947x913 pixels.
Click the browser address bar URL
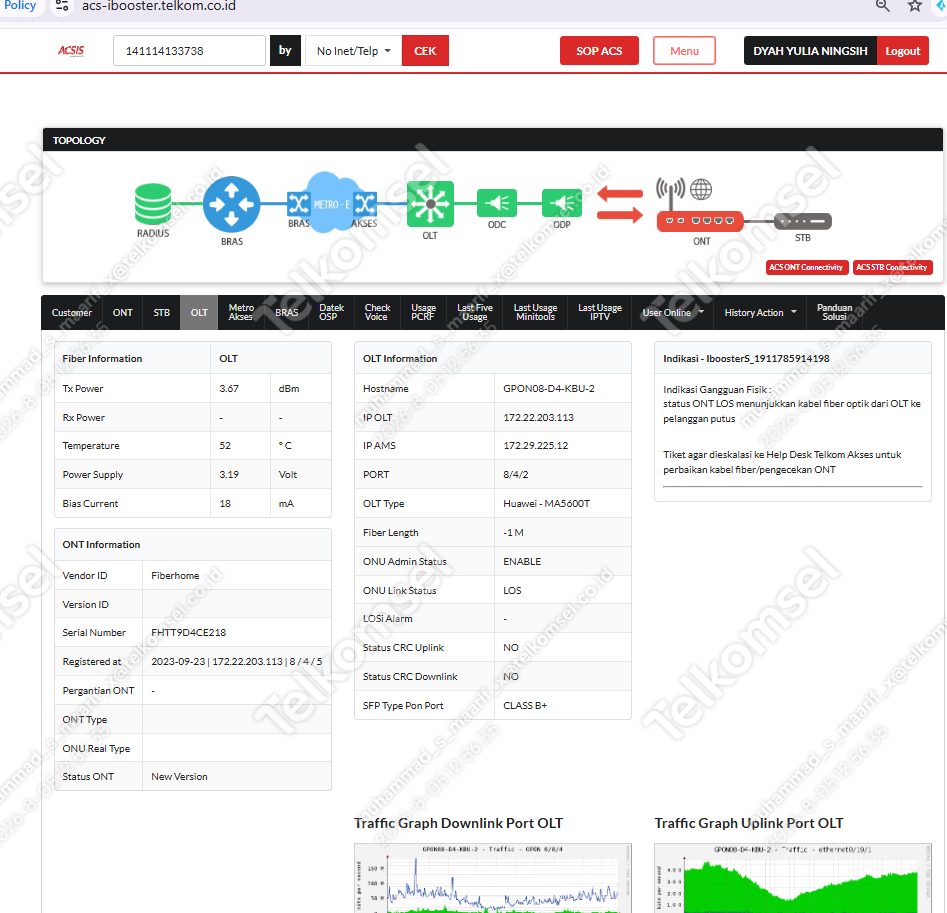point(159,6)
